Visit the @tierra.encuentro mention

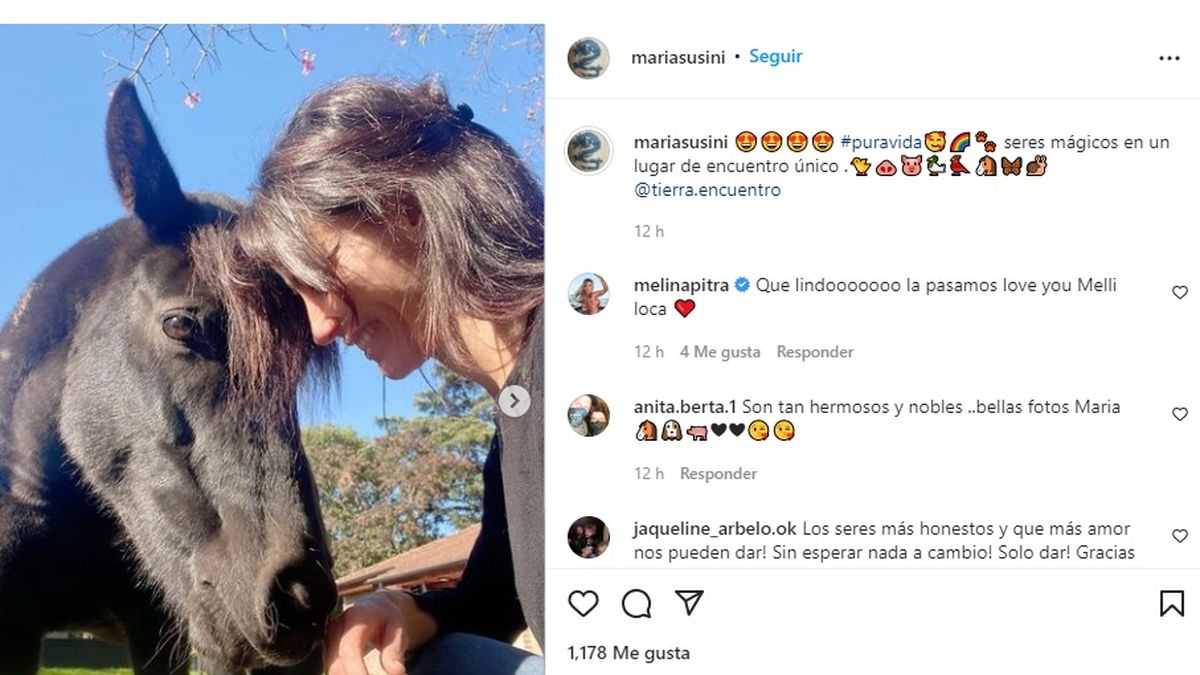[707, 190]
